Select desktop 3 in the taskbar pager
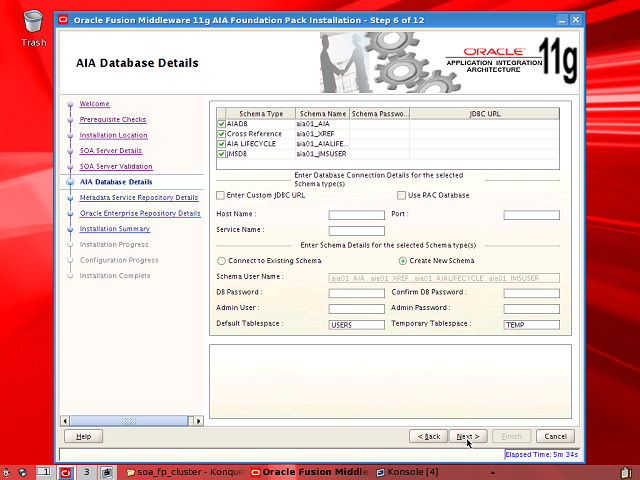This screenshot has width=640, height=480. 88,471
